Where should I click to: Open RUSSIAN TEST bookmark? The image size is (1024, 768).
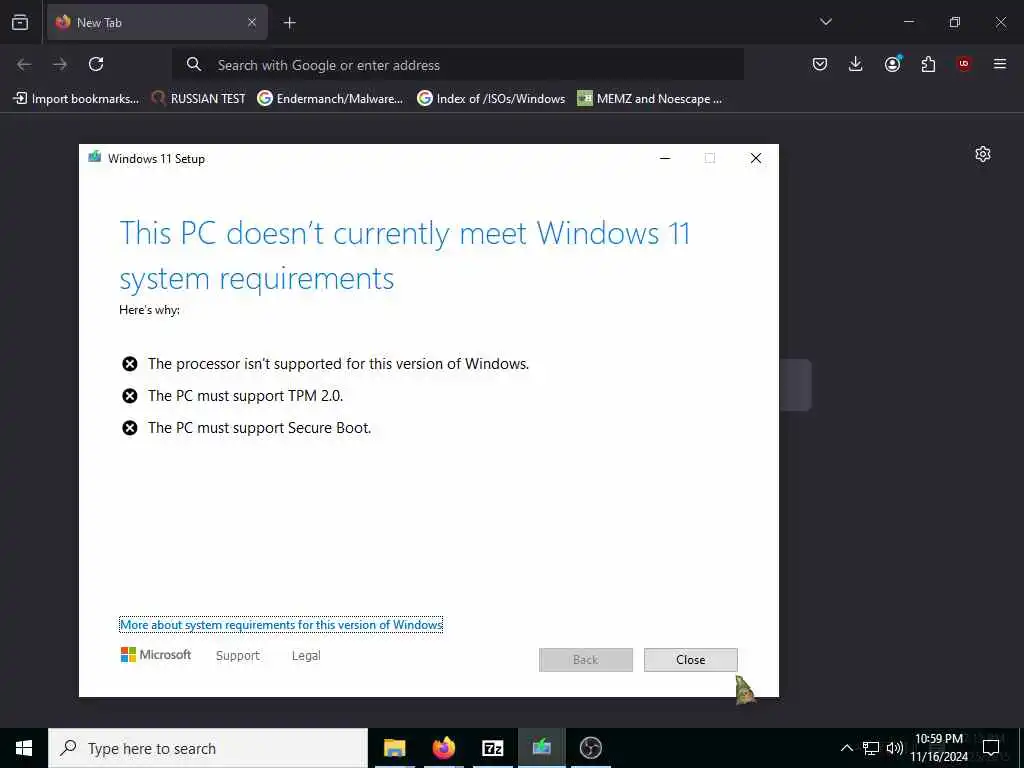point(199,99)
